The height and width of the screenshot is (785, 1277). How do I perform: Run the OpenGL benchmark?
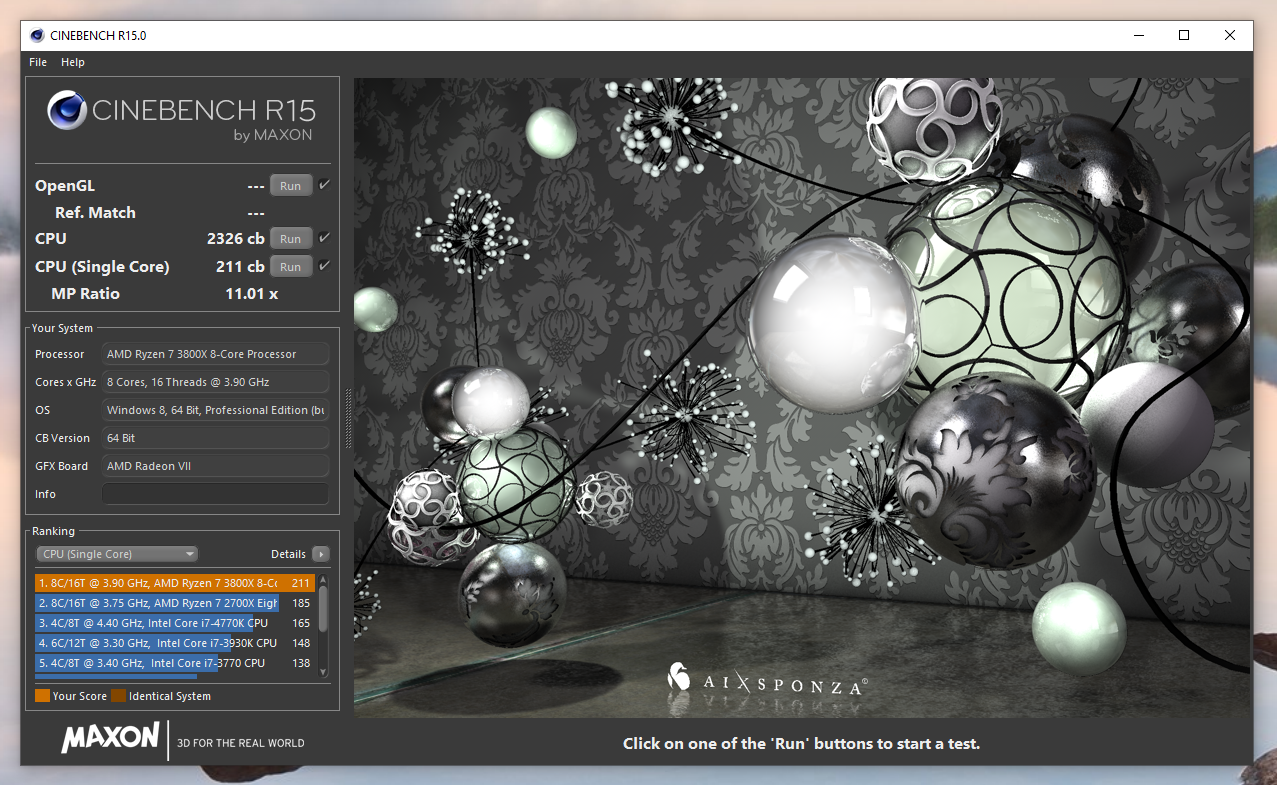(x=291, y=186)
